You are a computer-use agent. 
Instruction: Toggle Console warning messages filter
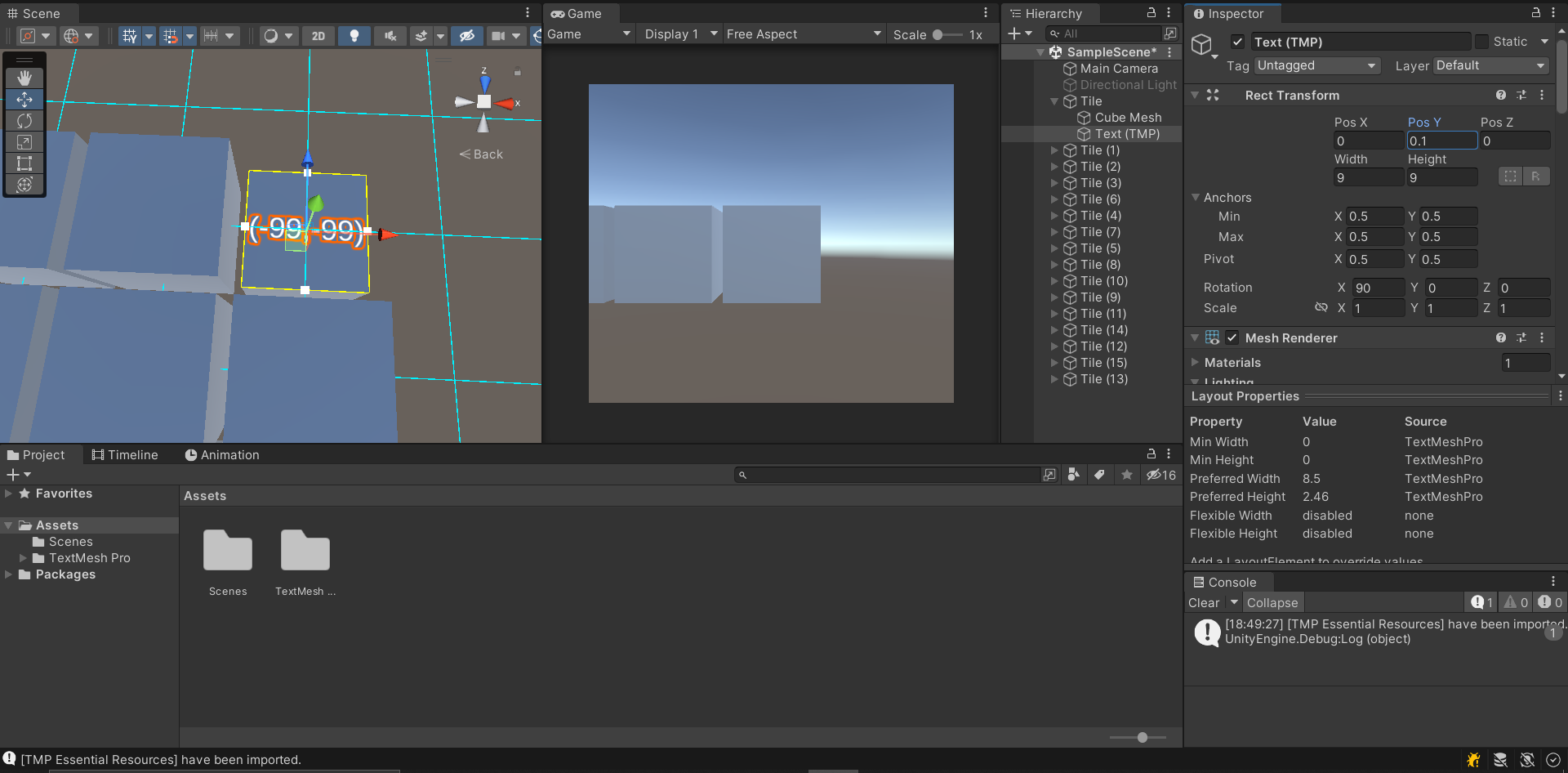1517,602
